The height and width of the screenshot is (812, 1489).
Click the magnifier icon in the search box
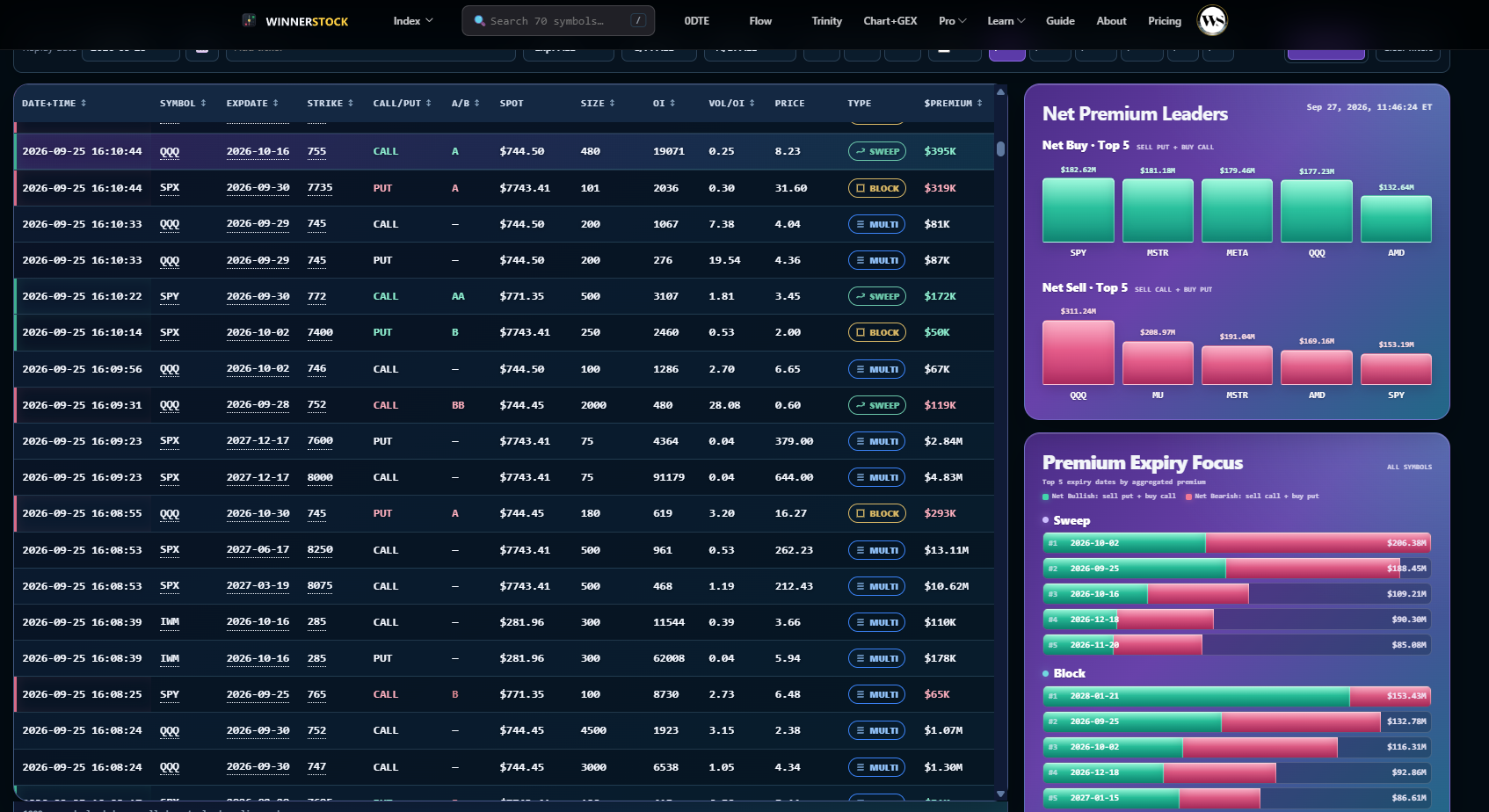(479, 20)
